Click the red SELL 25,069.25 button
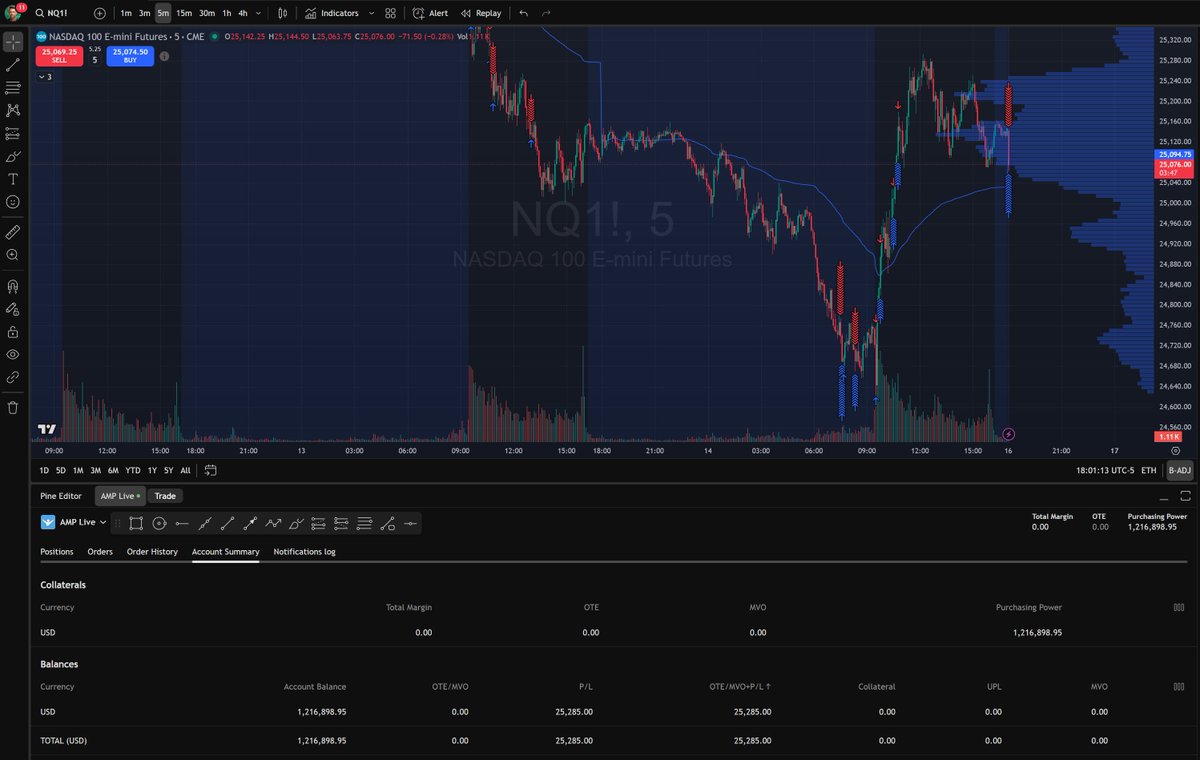This screenshot has height=760, width=1200. (x=59, y=56)
